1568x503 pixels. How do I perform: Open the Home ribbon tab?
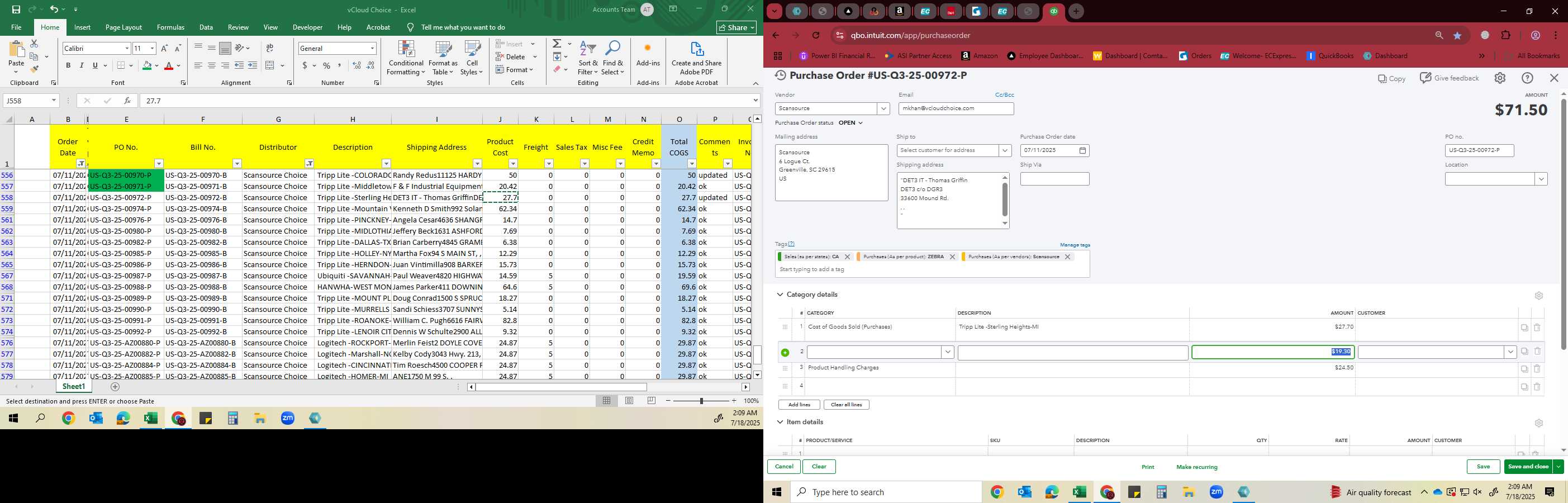[x=50, y=27]
